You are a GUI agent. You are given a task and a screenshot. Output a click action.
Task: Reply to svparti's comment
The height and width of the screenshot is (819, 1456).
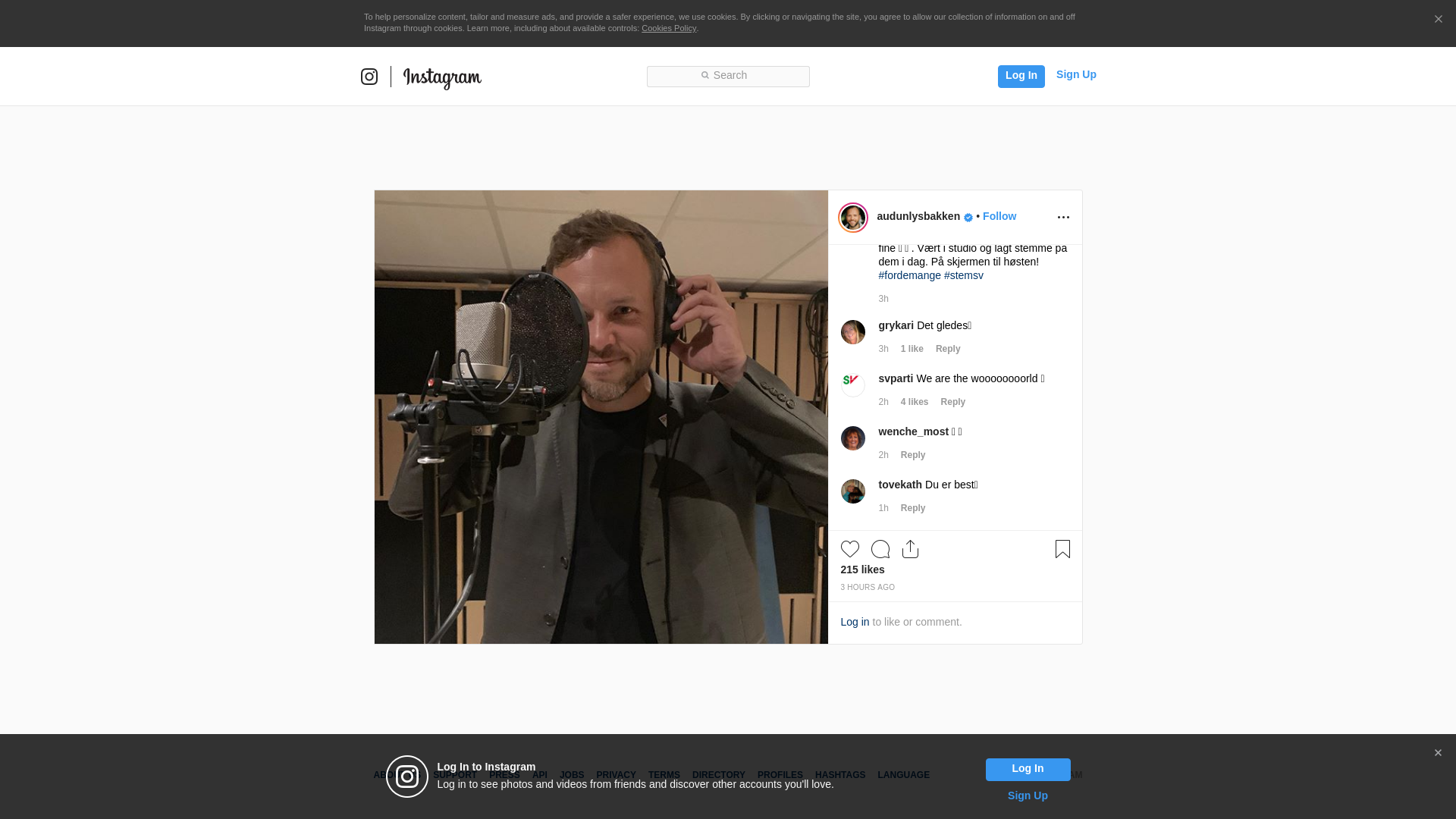tap(952, 402)
